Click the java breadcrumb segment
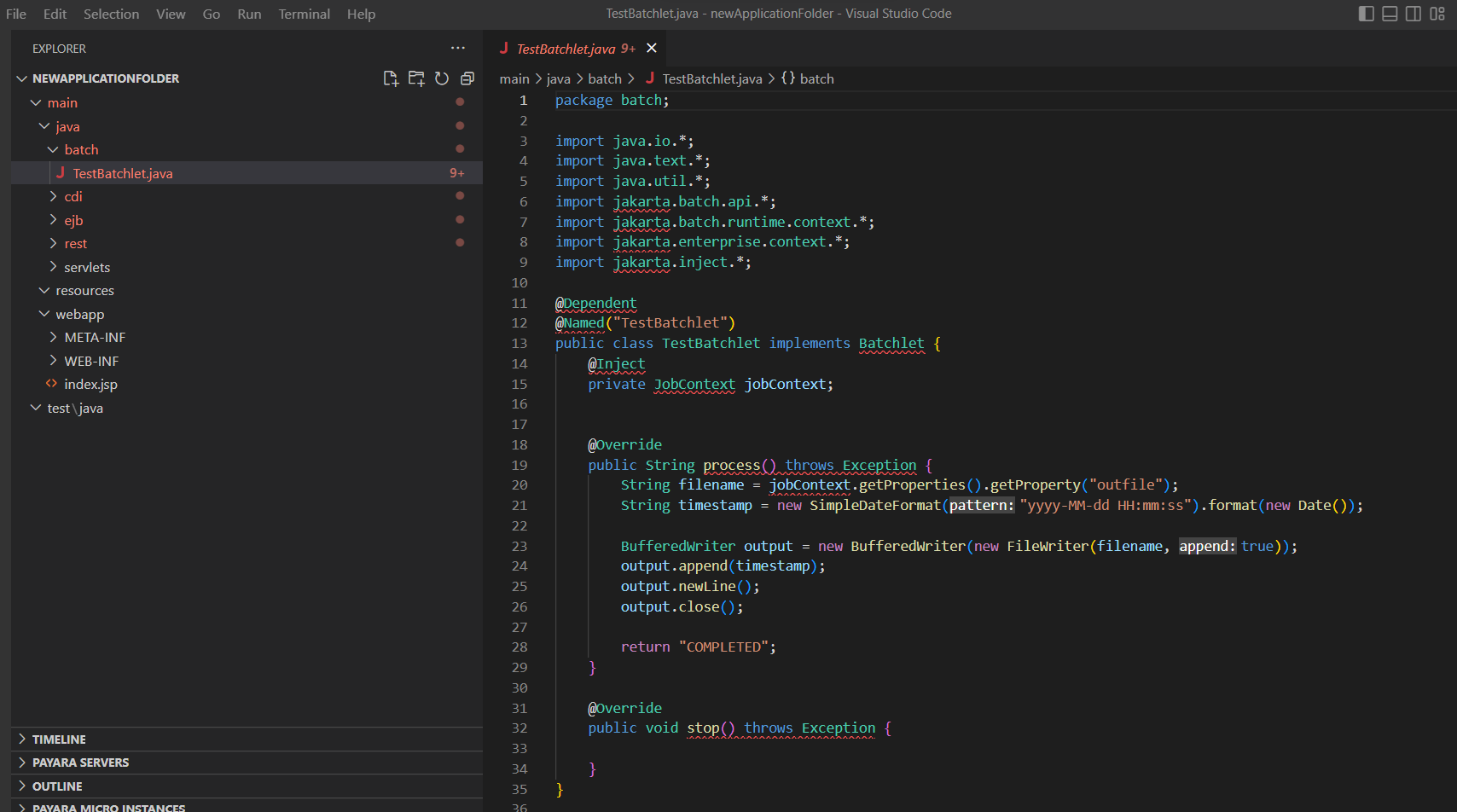The width and height of the screenshot is (1457, 812). pyautogui.click(x=558, y=78)
